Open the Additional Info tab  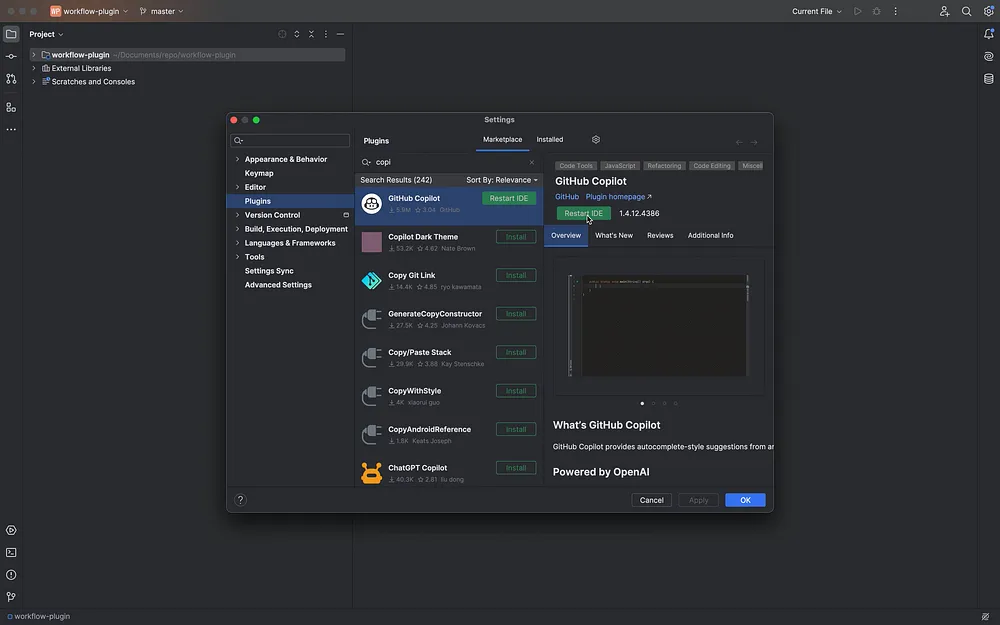710,235
